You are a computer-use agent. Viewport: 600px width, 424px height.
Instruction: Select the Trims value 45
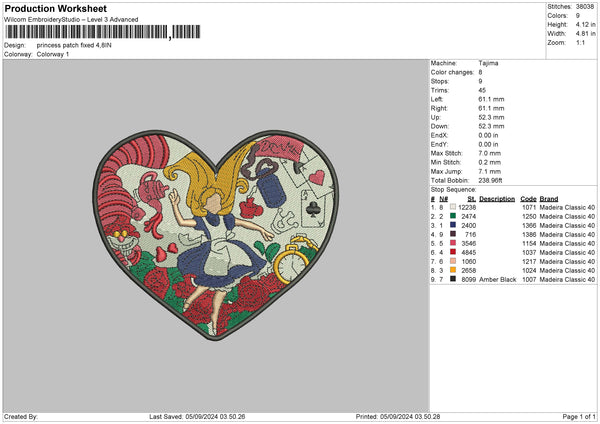point(482,90)
